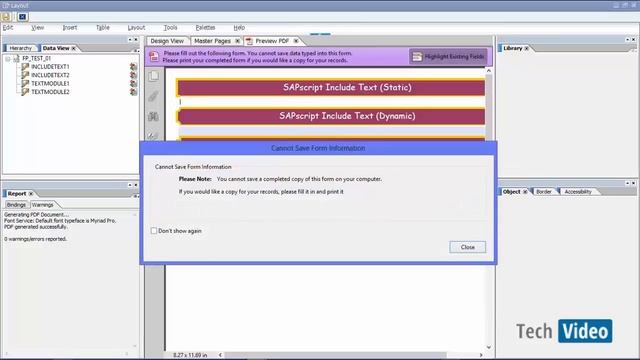Click the binding icon beside TEXTMODULE2

[133, 92]
